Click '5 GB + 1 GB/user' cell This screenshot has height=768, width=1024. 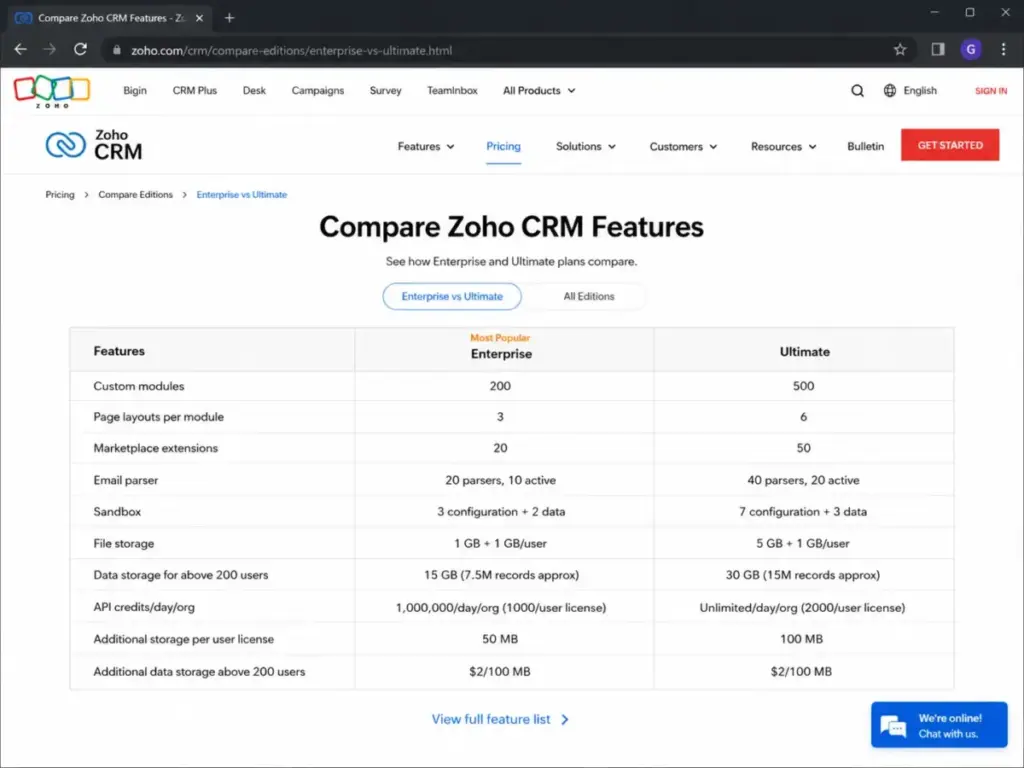803,543
